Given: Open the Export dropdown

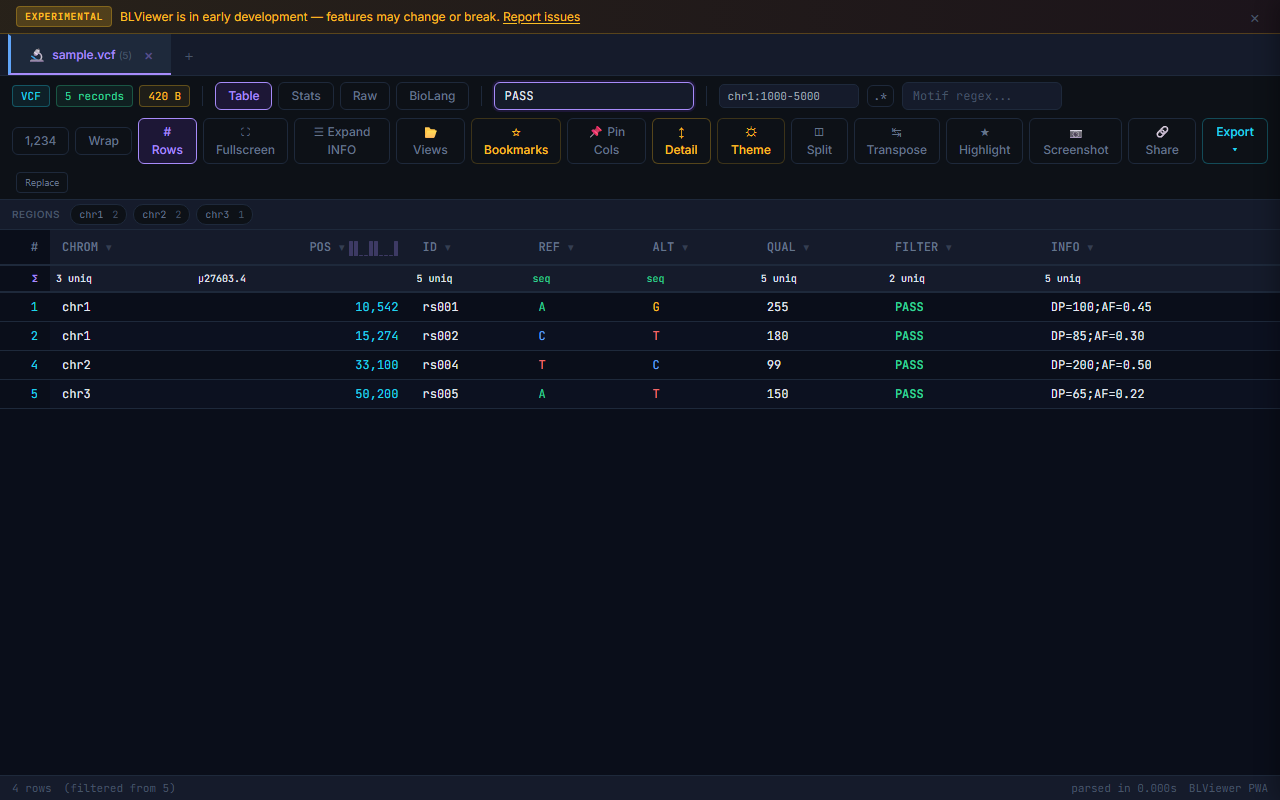Looking at the screenshot, I should 1234,141.
